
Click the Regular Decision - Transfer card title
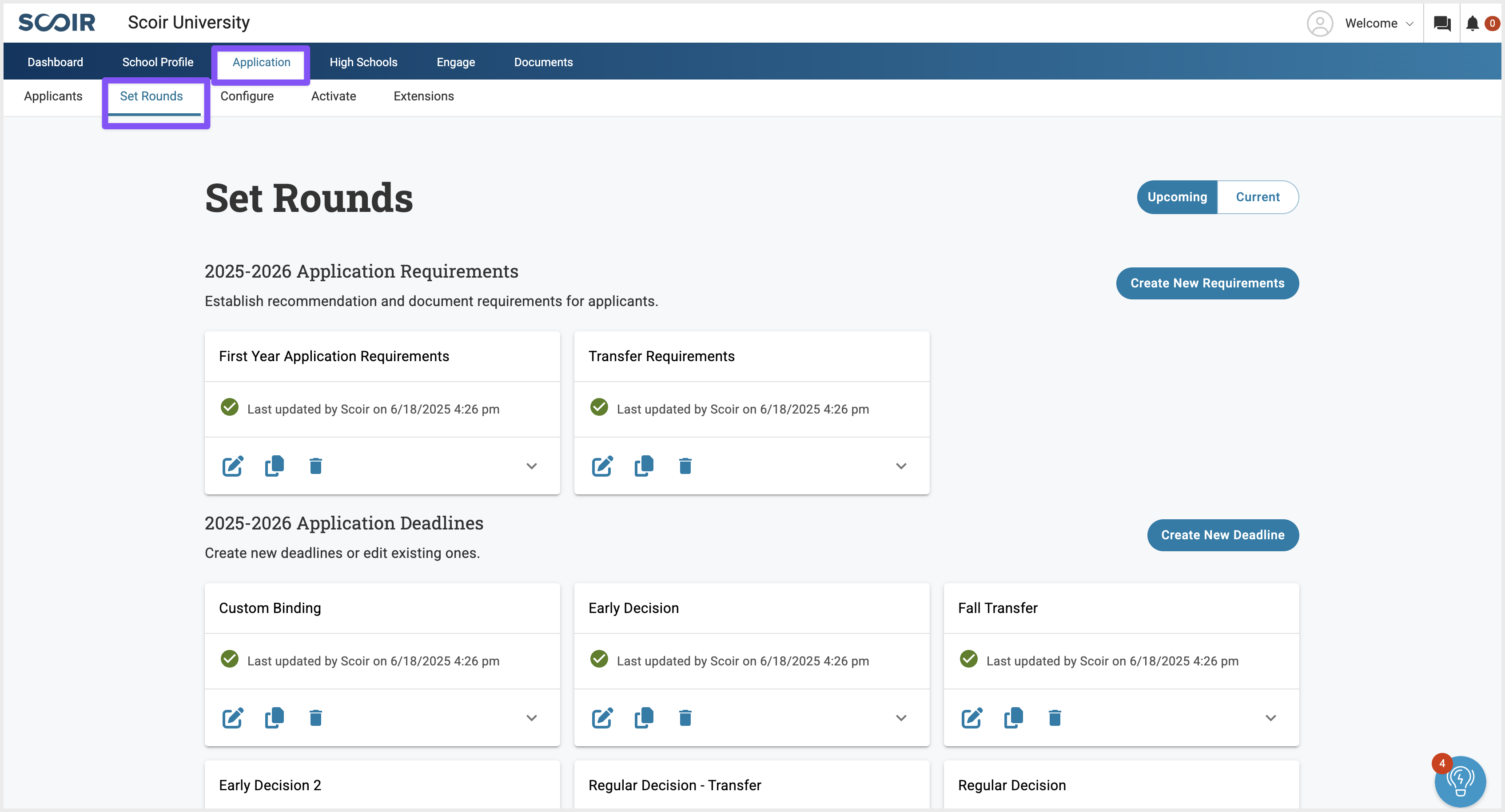pos(675,785)
